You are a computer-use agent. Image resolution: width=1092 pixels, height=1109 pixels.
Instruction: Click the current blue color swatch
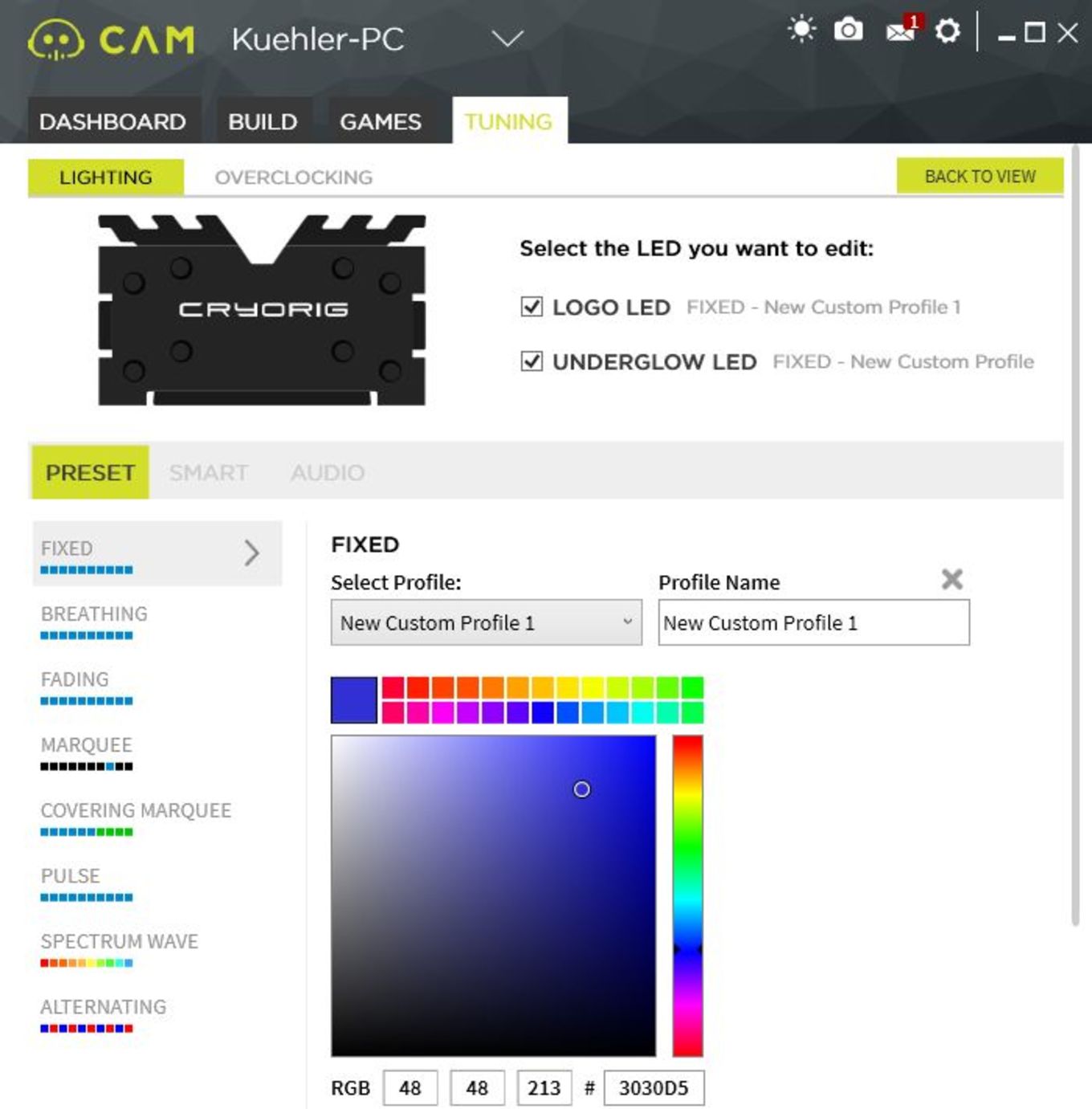click(x=354, y=700)
